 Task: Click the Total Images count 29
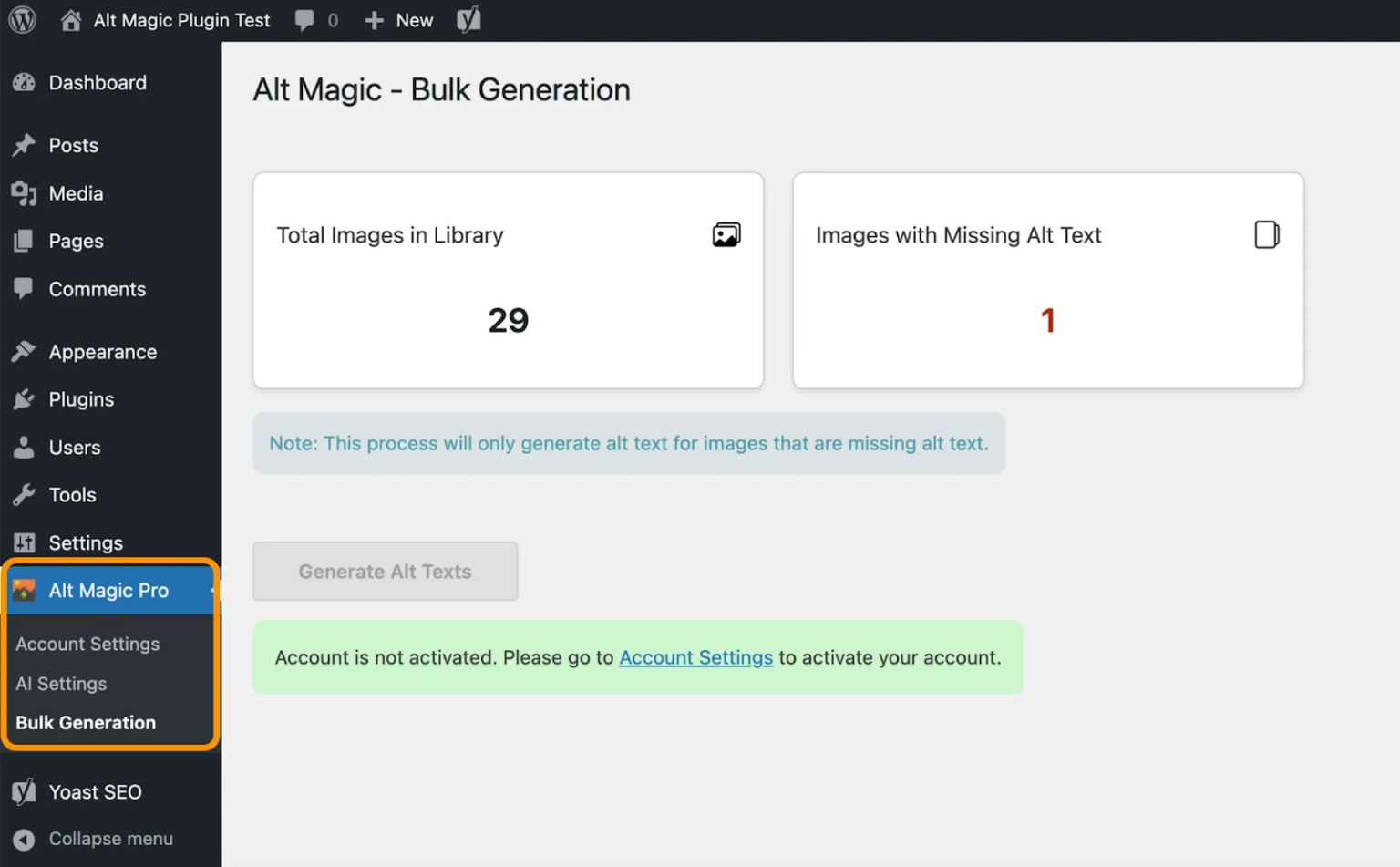pyautogui.click(x=508, y=320)
